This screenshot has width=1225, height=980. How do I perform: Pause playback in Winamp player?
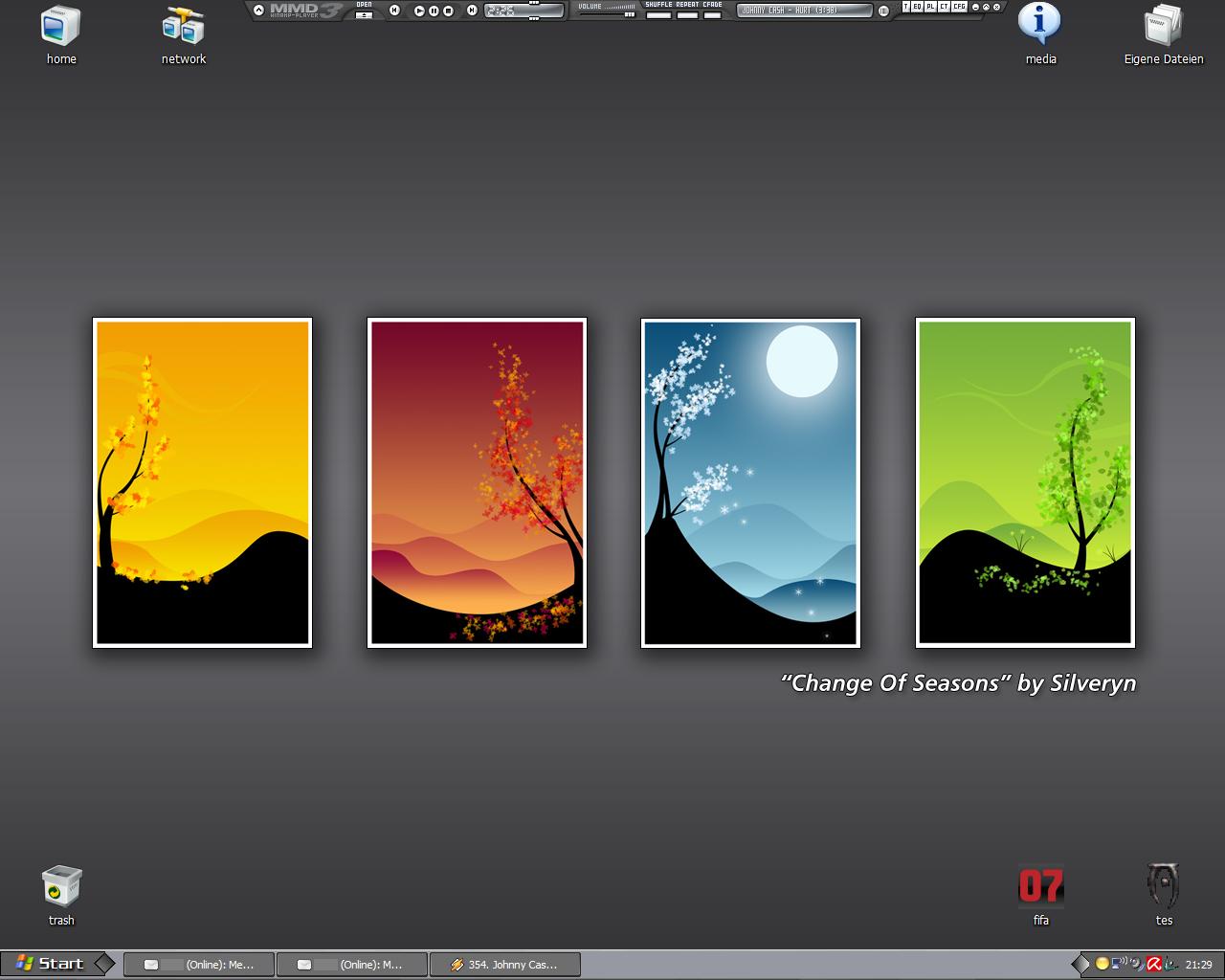434,11
